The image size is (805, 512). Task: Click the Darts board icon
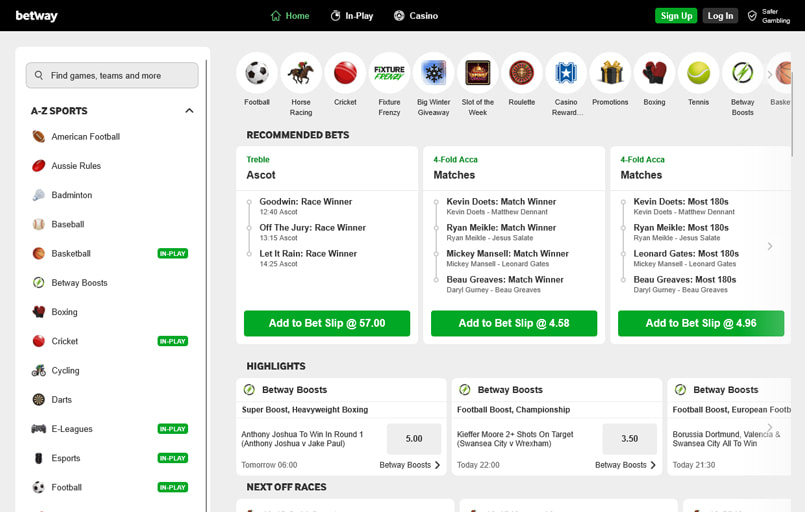tap(39, 400)
